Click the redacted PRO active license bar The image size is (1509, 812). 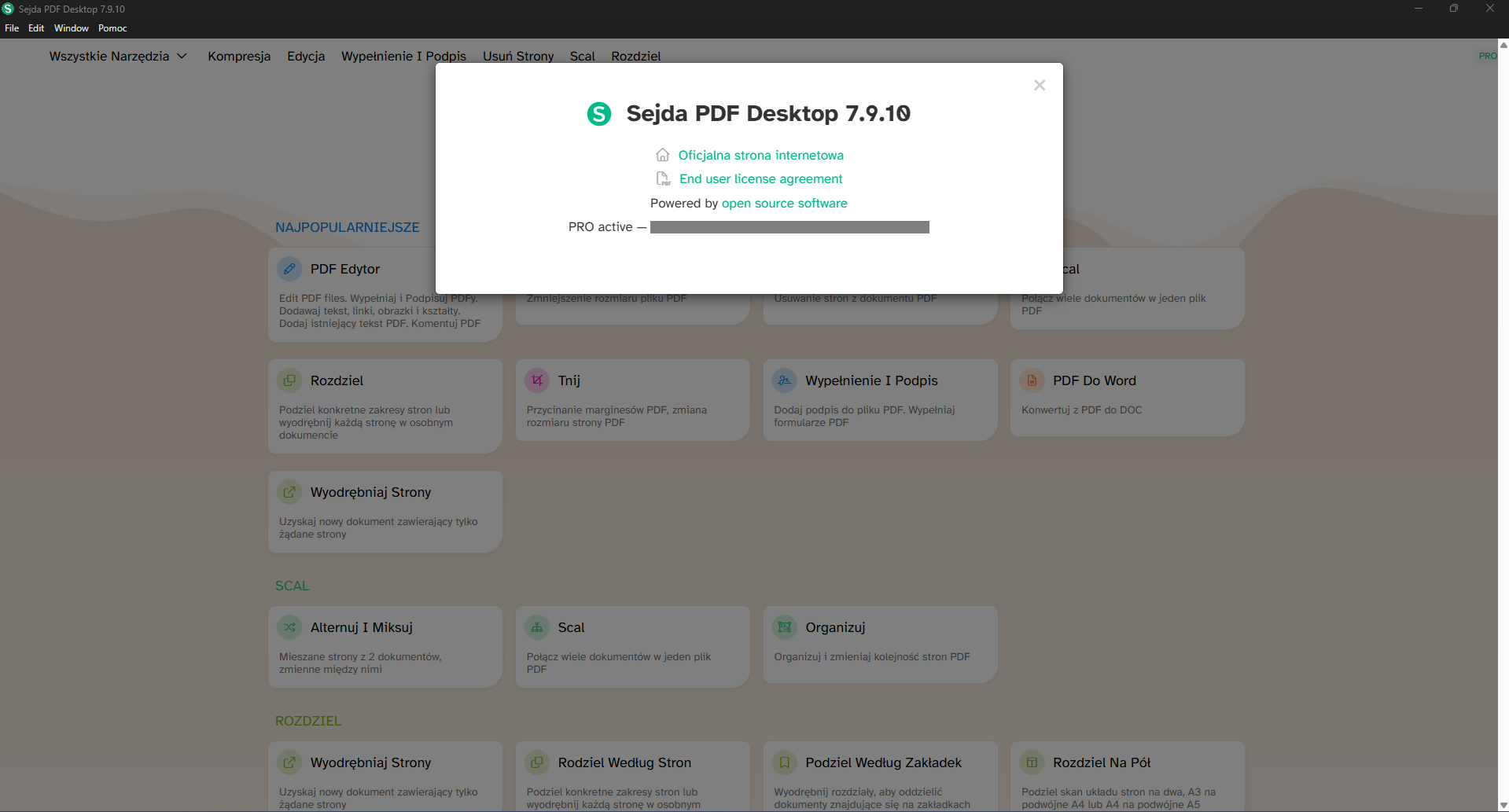click(x=789, y=227)
